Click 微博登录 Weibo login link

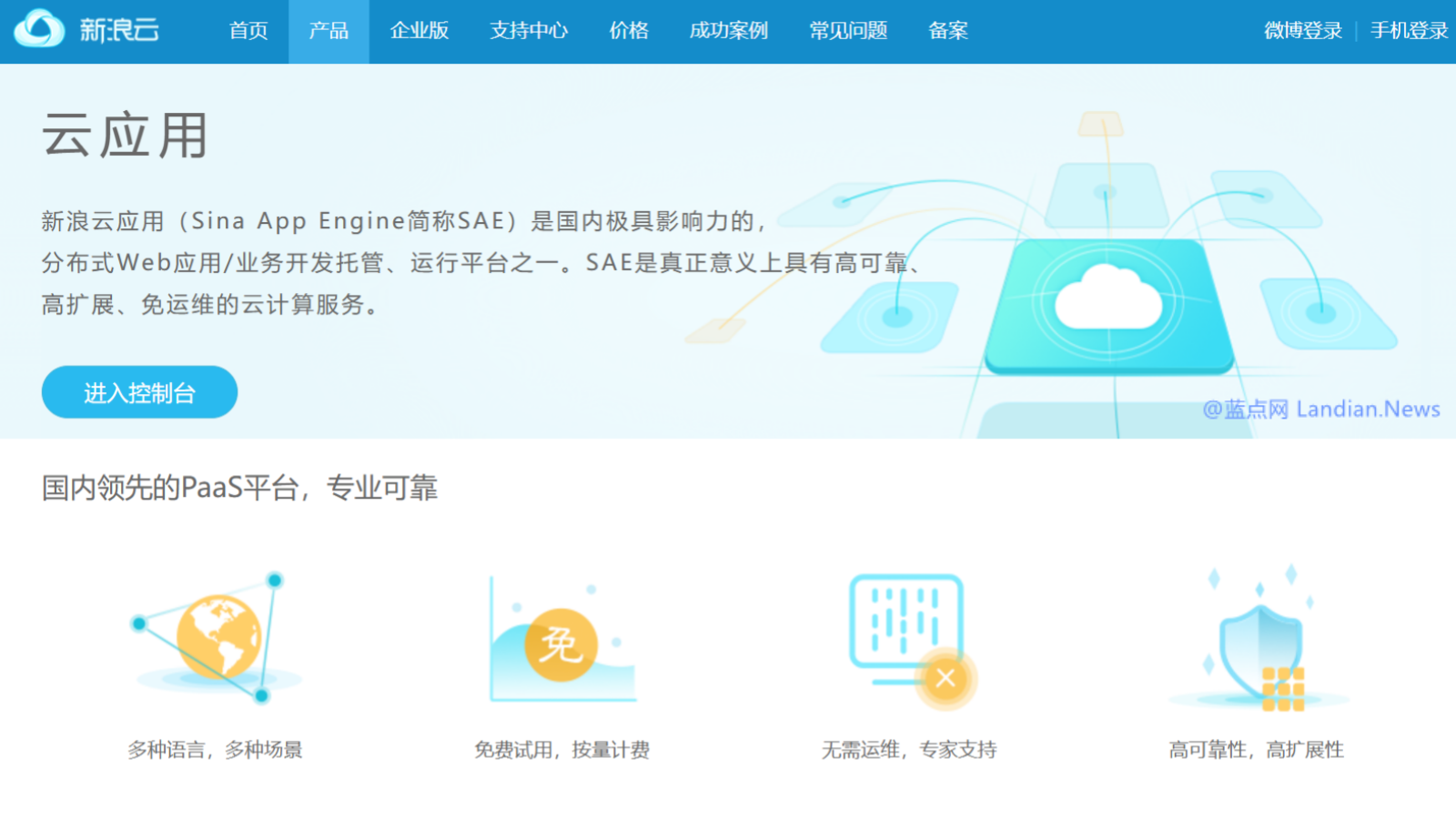pos(1303,31)
